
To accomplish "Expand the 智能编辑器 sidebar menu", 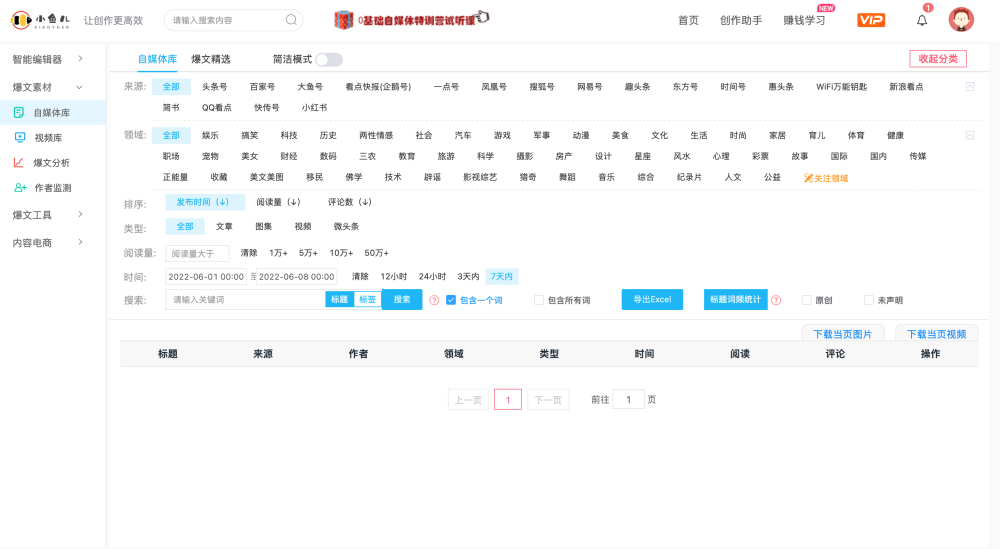I will [48, 59].
